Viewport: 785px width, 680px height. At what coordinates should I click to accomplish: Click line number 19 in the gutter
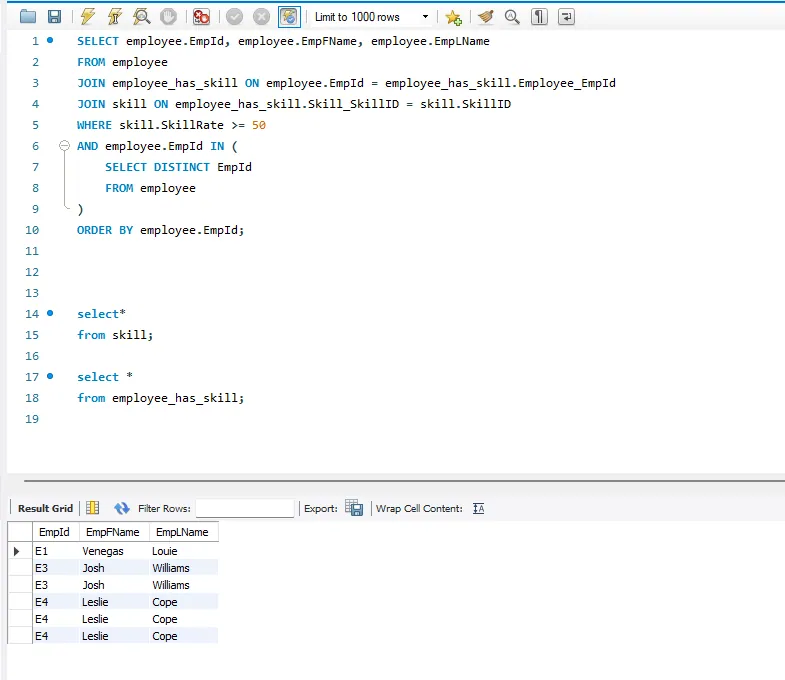(x=32, y=419)
